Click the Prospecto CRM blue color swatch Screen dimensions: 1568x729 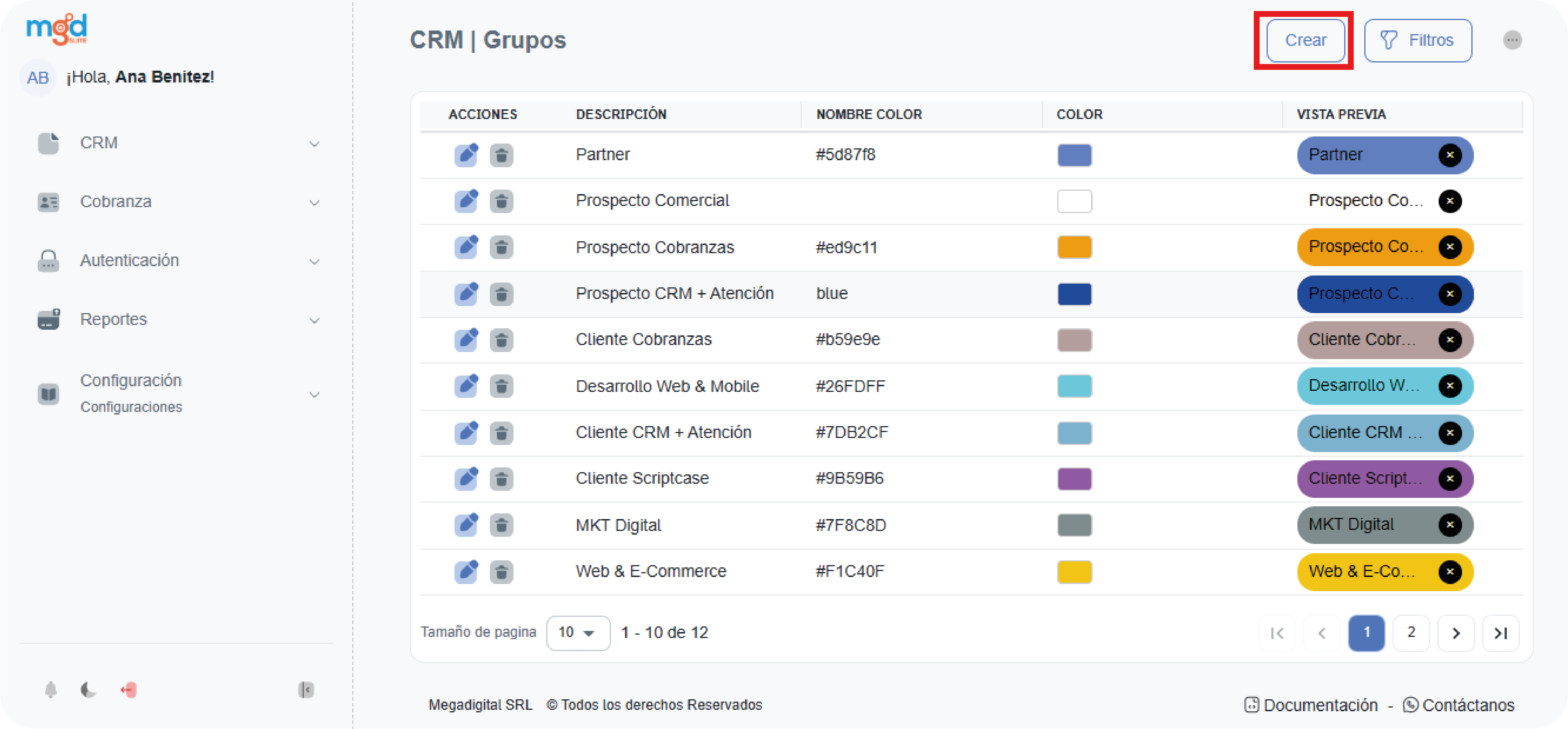click(x=1074, y=294)
